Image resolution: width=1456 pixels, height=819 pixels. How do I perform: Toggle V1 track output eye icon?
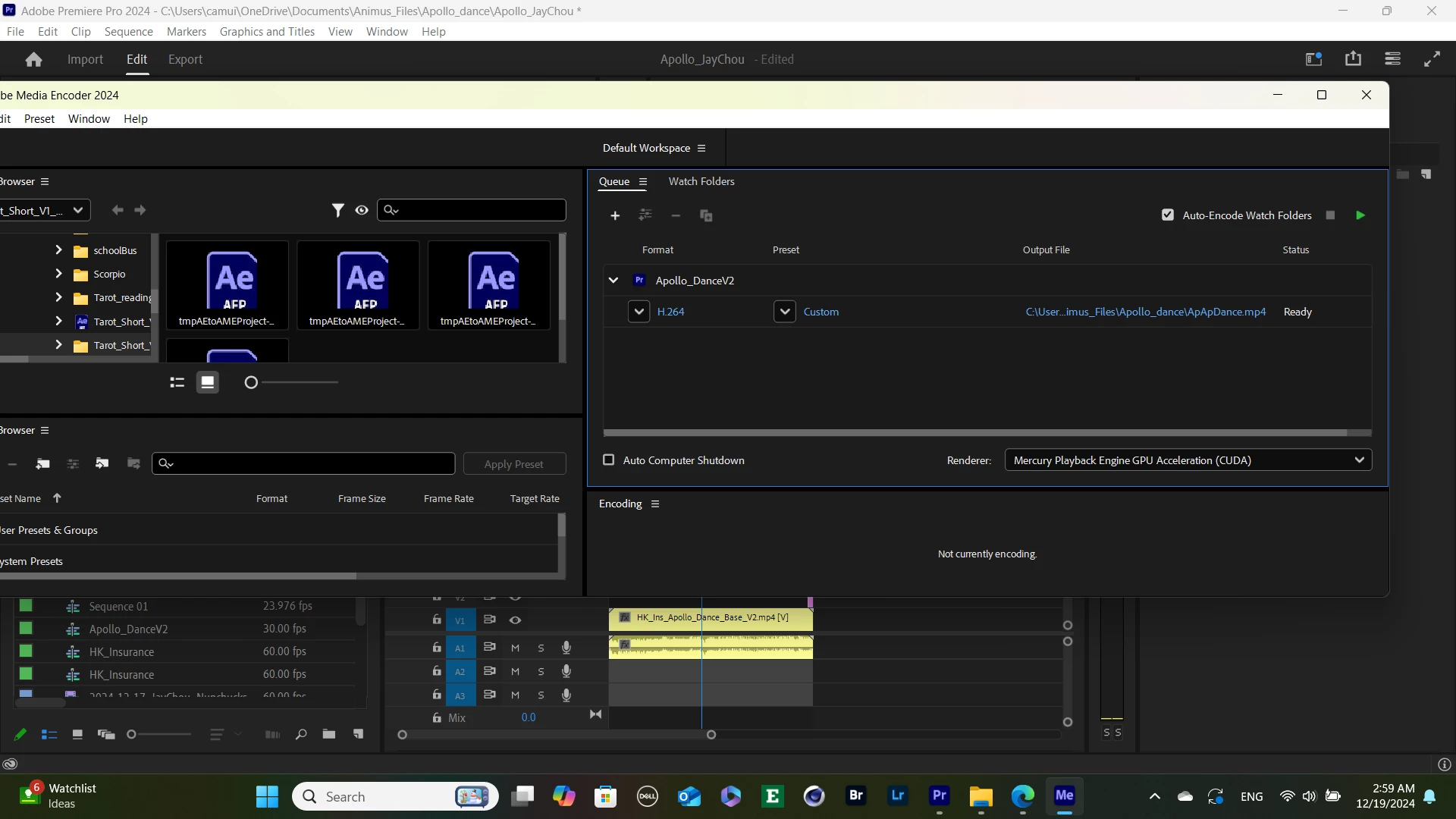(x=515, y=620)
